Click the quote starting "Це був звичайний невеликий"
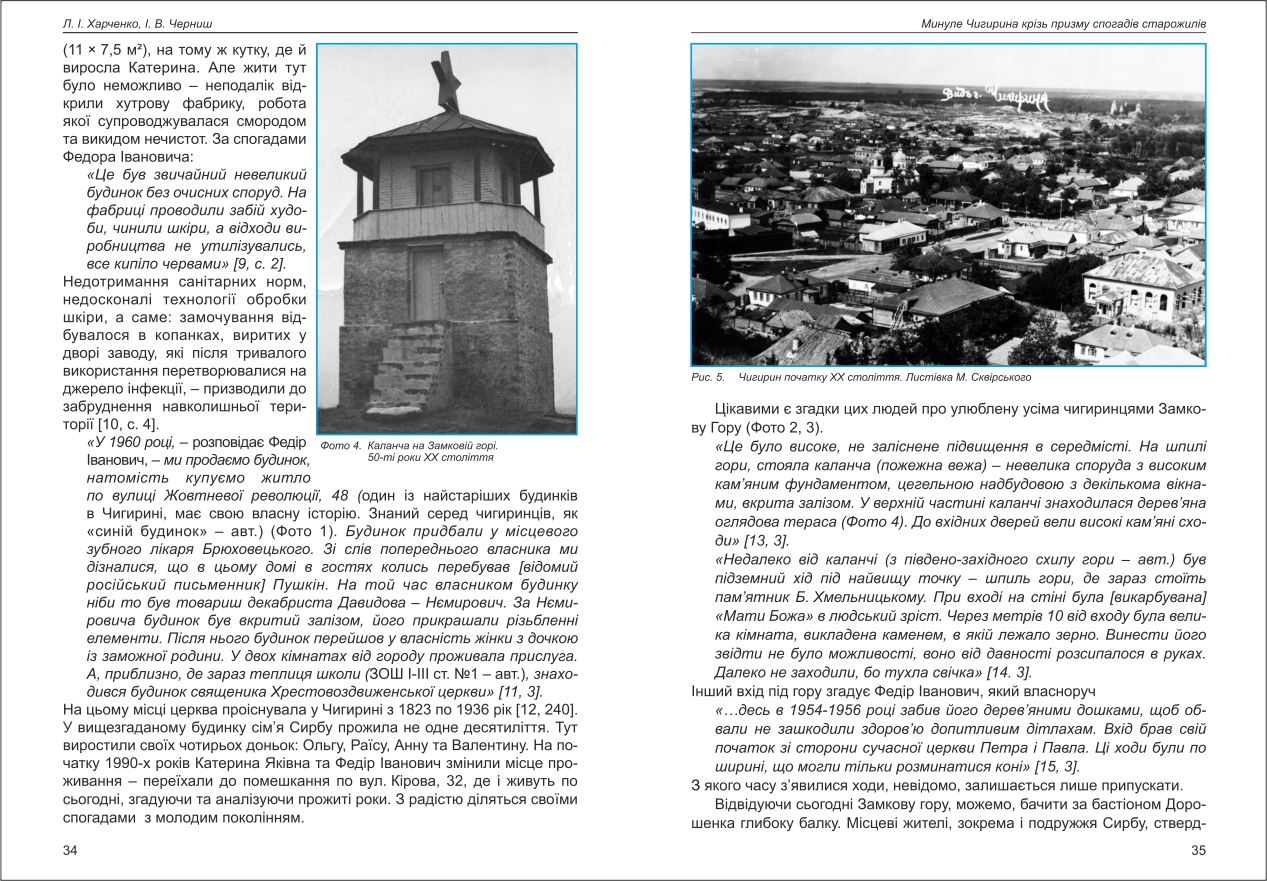Screen dimensions: 1267x881 [x=198, y=218]
